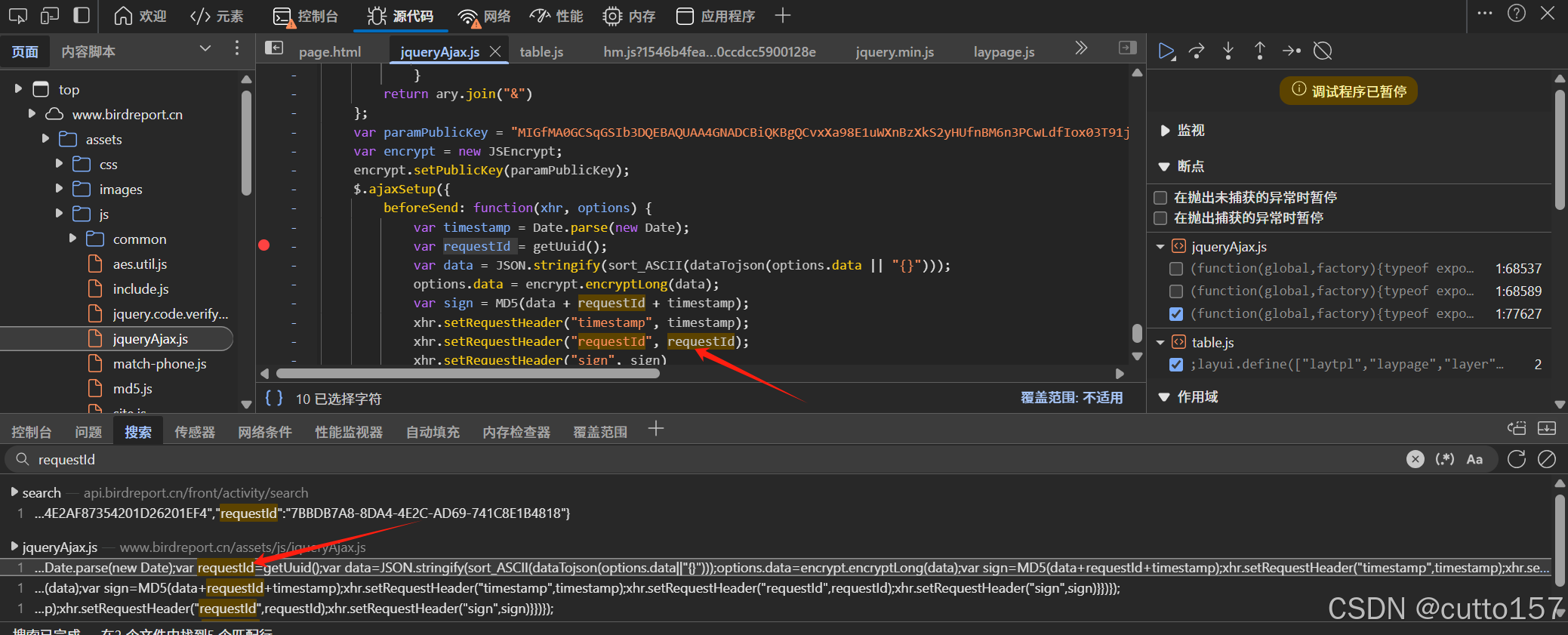Toggle debugger pane hide icon

(x=1127, y=48)
